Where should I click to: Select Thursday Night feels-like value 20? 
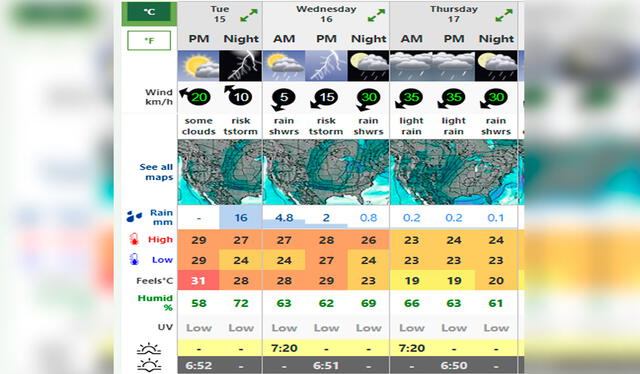coord(496,280)
